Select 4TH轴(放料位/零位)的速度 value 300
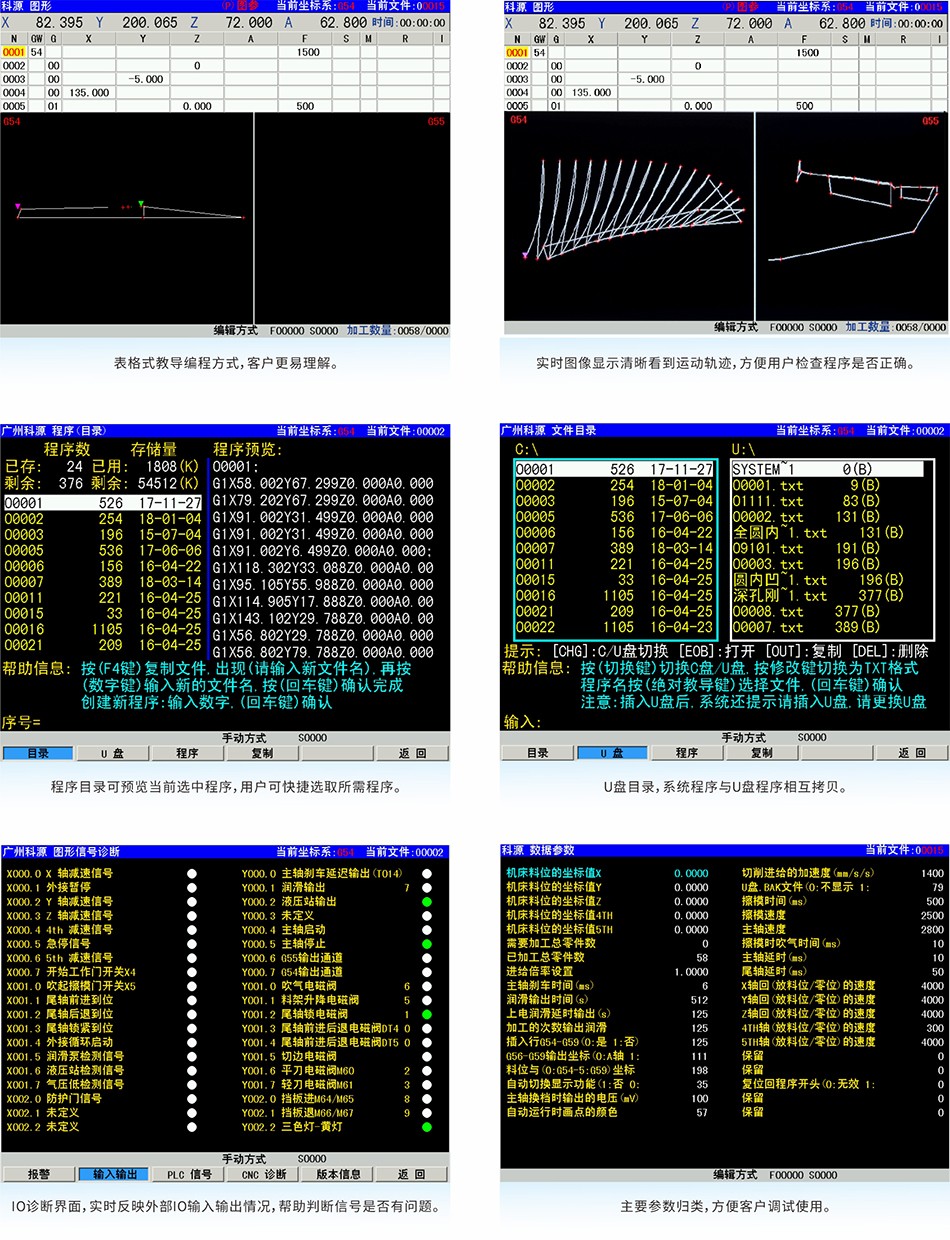 point(934,1027)
